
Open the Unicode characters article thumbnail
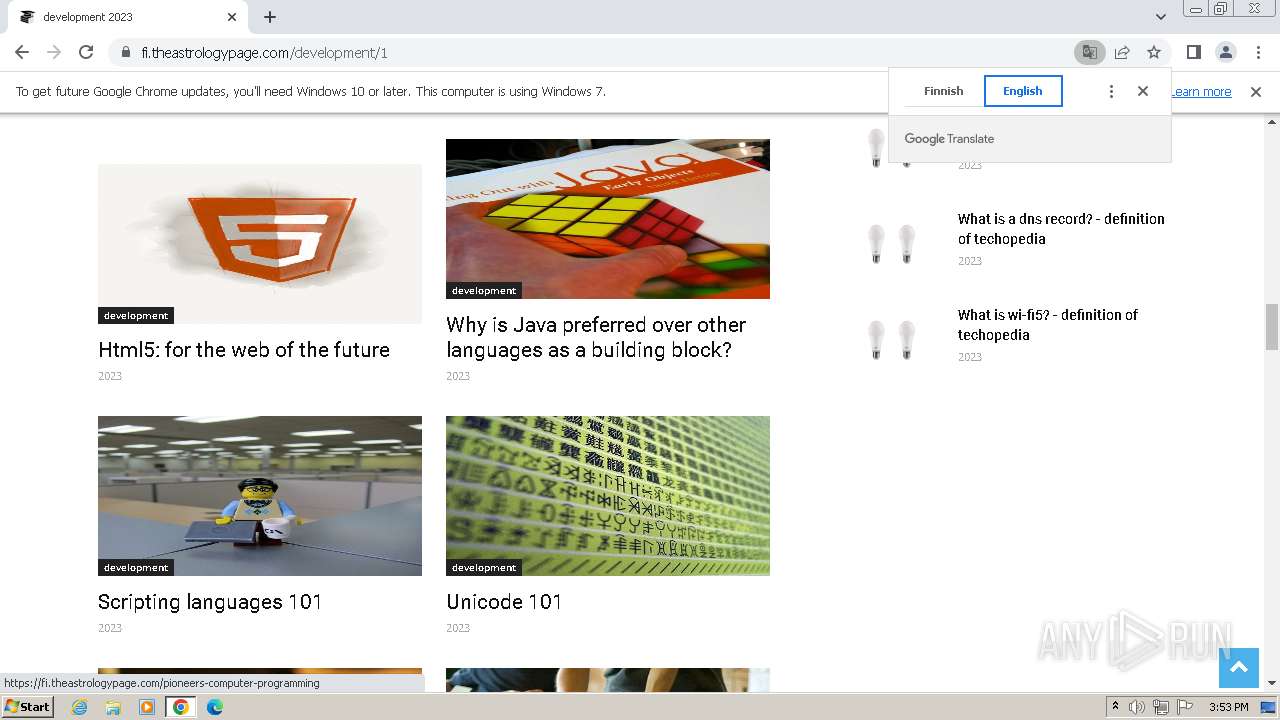608,496
